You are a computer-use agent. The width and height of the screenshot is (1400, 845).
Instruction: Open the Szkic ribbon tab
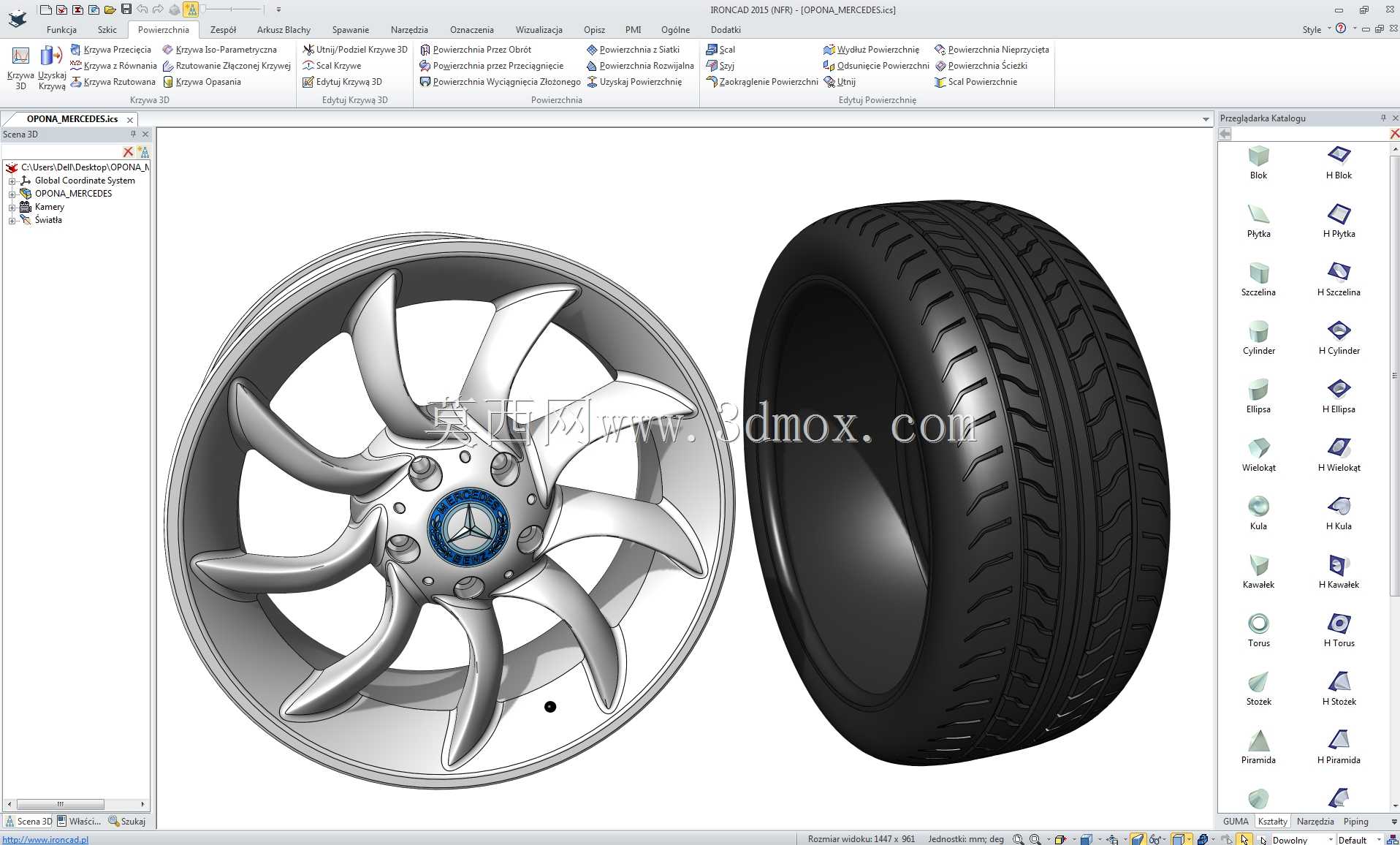[x=107, y=30]
